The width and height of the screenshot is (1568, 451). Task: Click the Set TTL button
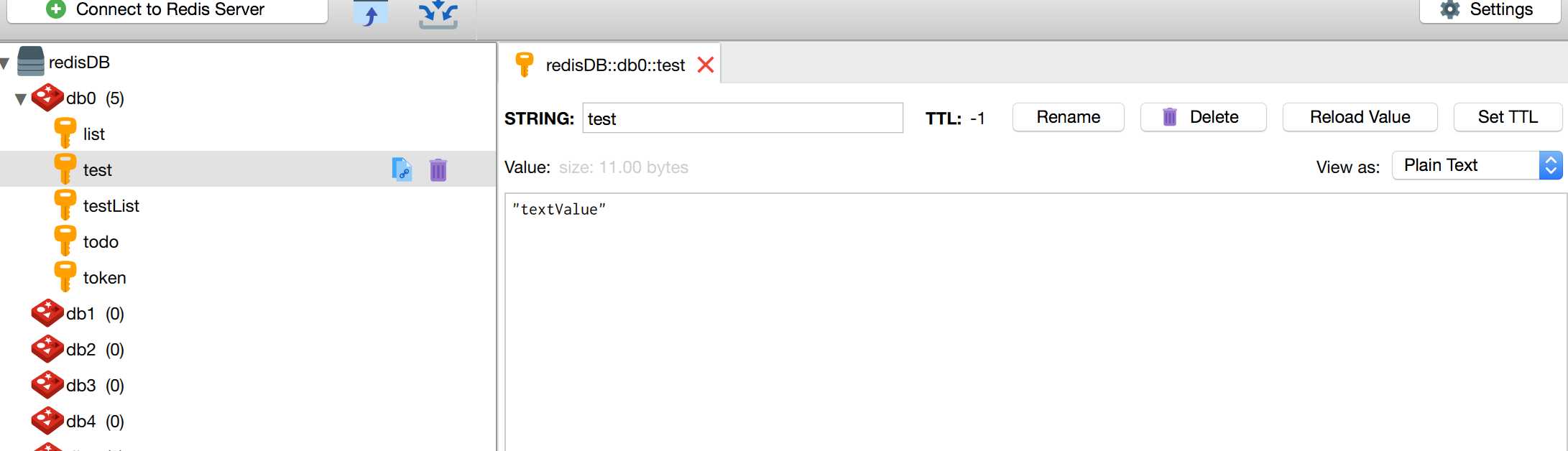(x=1508, y=117)
